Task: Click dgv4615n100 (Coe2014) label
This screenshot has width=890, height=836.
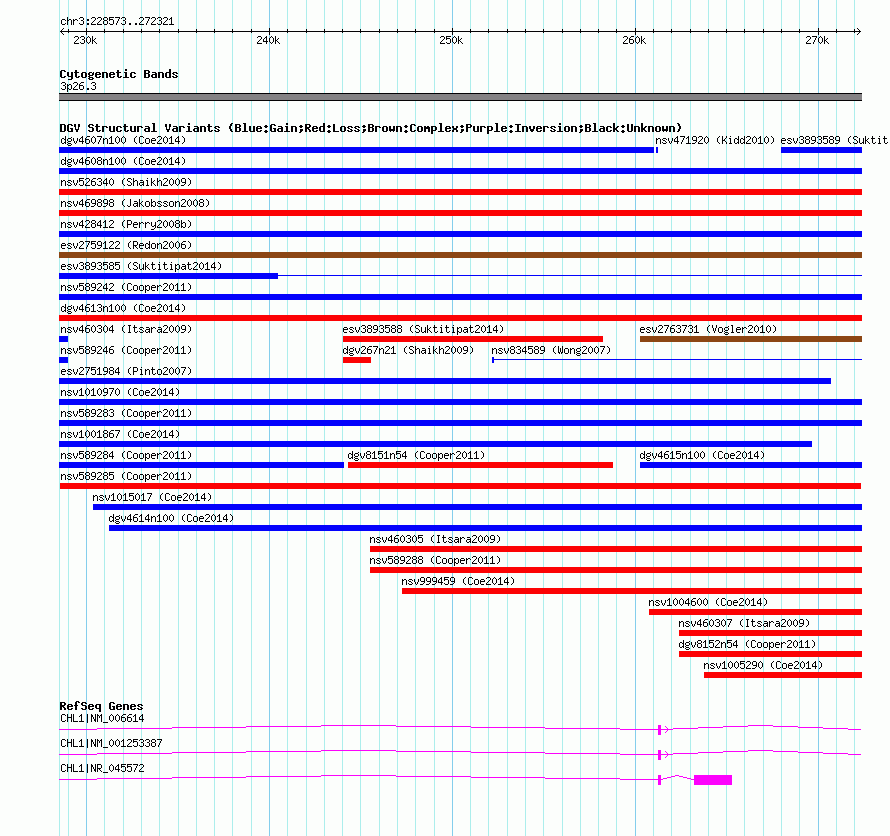Action: (x=702, y=455)
